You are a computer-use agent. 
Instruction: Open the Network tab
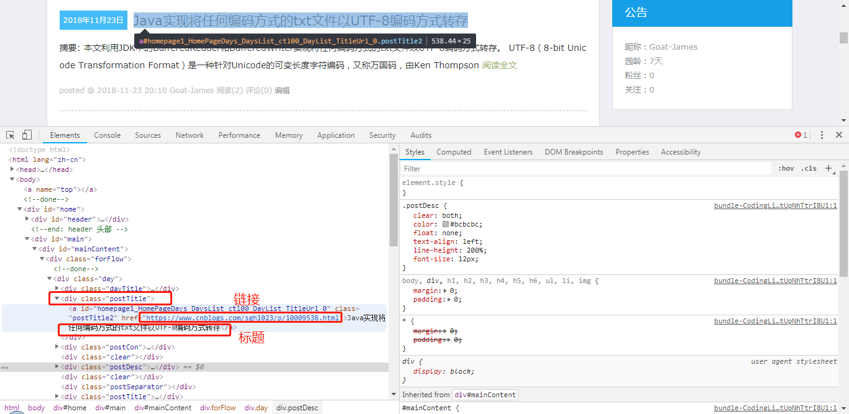point(189,135)
